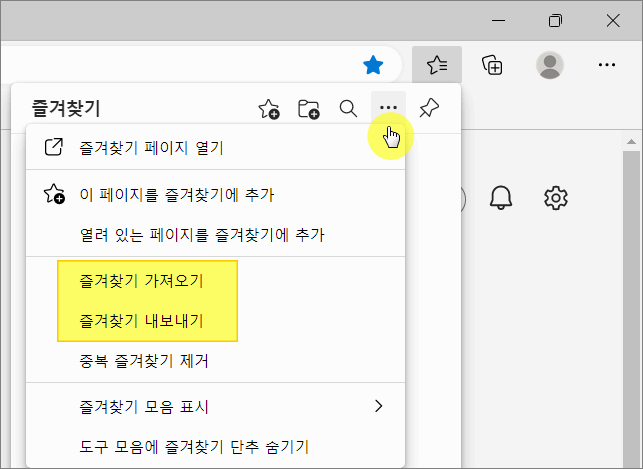The image size is (643, 469).
Task: Click the page vertical scrollbar thumb
Action: pyautogui.click(x=631, y=310)
